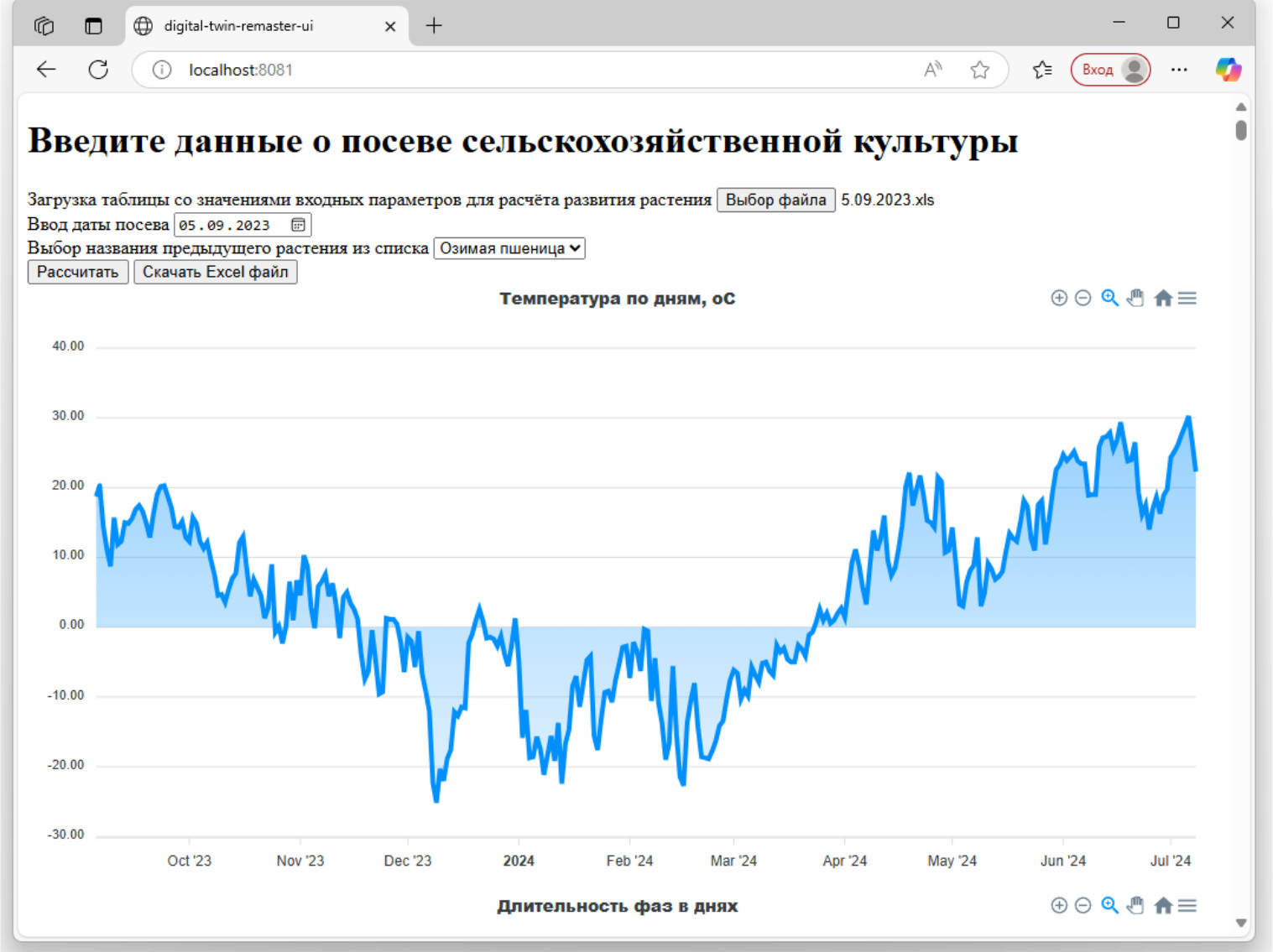
Task: Expand the Озимая пшеница dropdown
Action: (509, 248)
